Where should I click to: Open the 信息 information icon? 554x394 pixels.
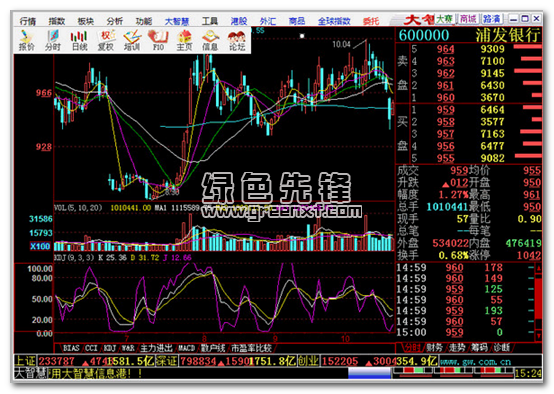[210, 40]
